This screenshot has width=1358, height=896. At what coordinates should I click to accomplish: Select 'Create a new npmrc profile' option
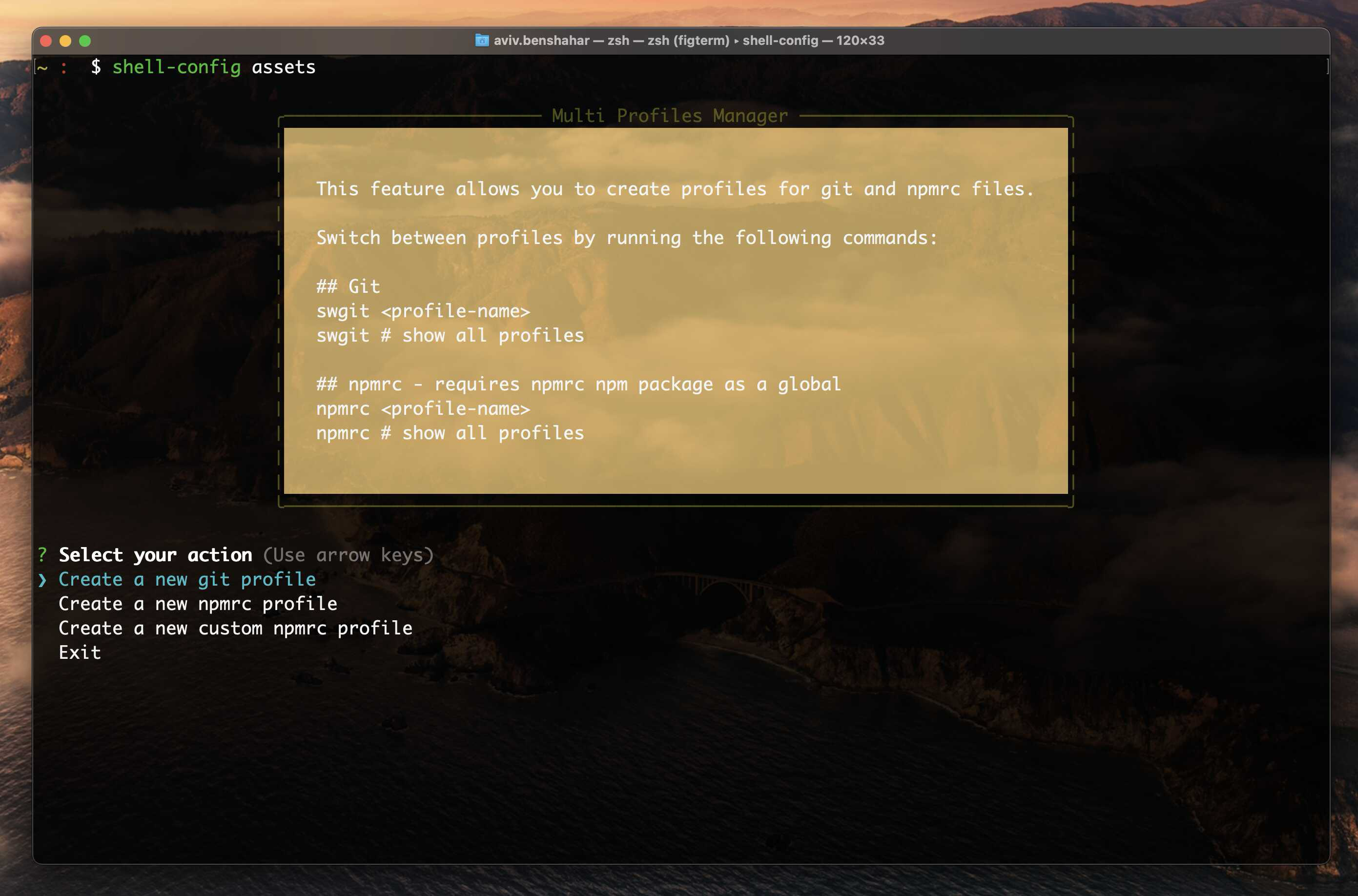point(198,604)
